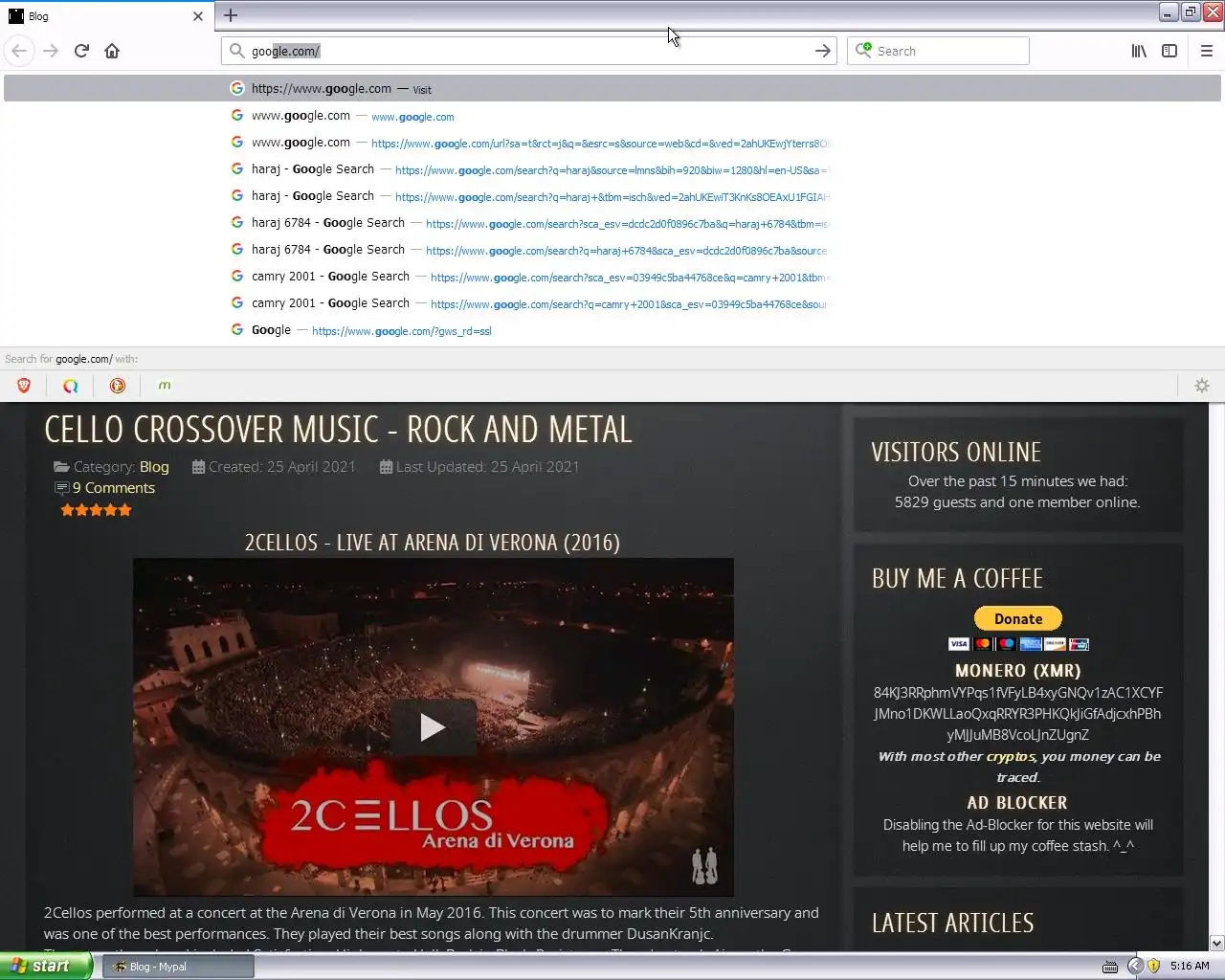Click the page scrollbar down arrow
This screenshot has width=1225, height=980.
point(1217,943)
